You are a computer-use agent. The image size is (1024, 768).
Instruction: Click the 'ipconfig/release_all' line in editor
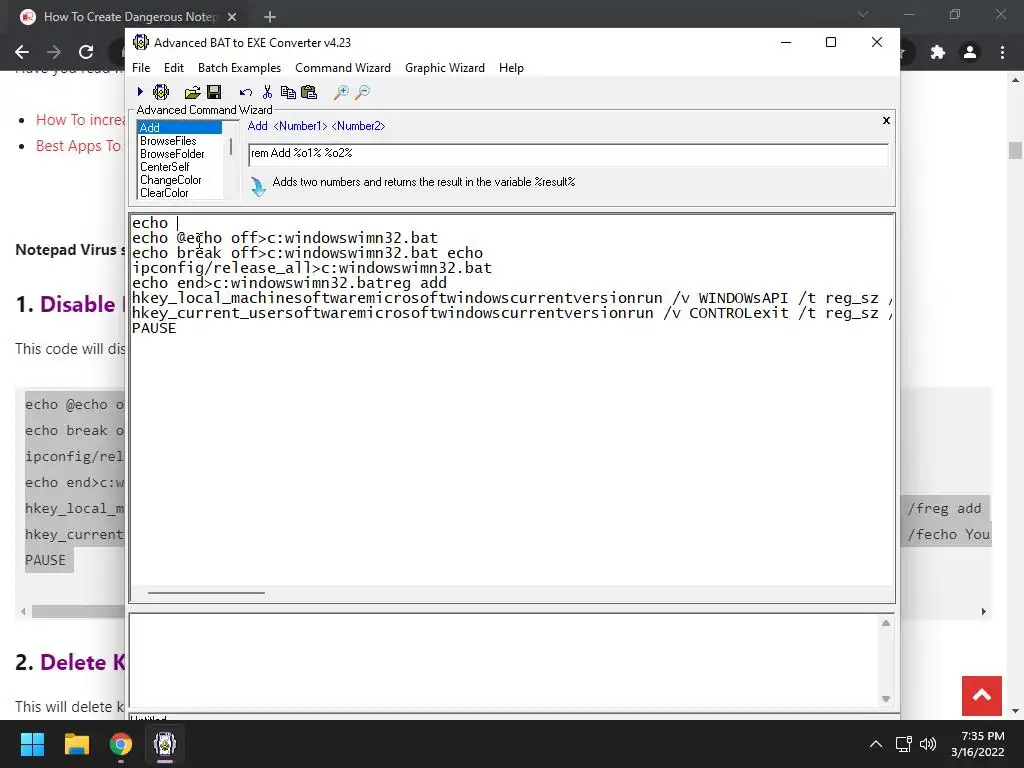tap(312, 268)
